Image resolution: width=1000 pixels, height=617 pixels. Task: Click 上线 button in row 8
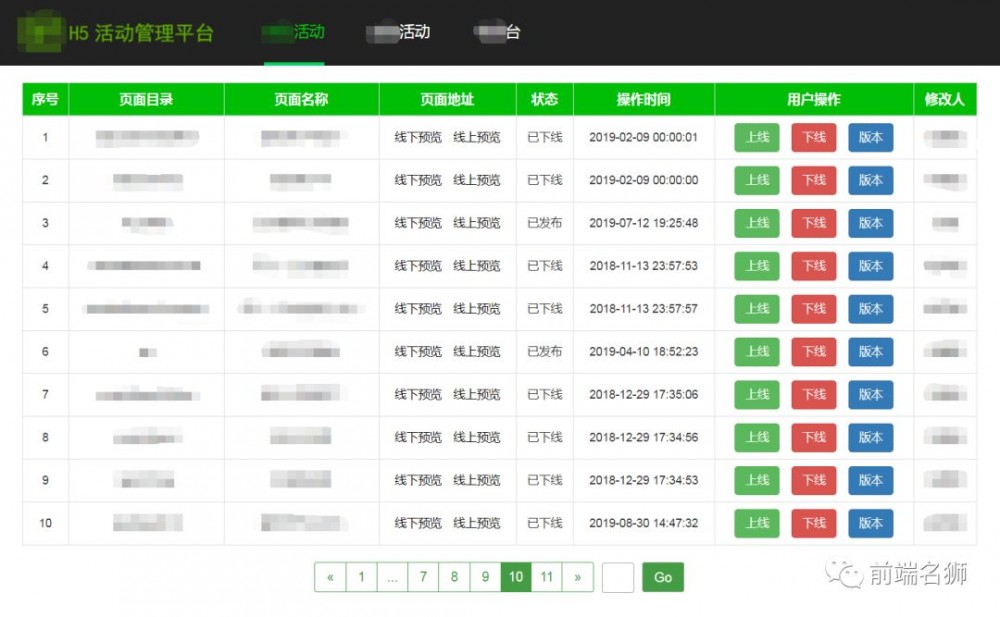(x=756, y=437)
